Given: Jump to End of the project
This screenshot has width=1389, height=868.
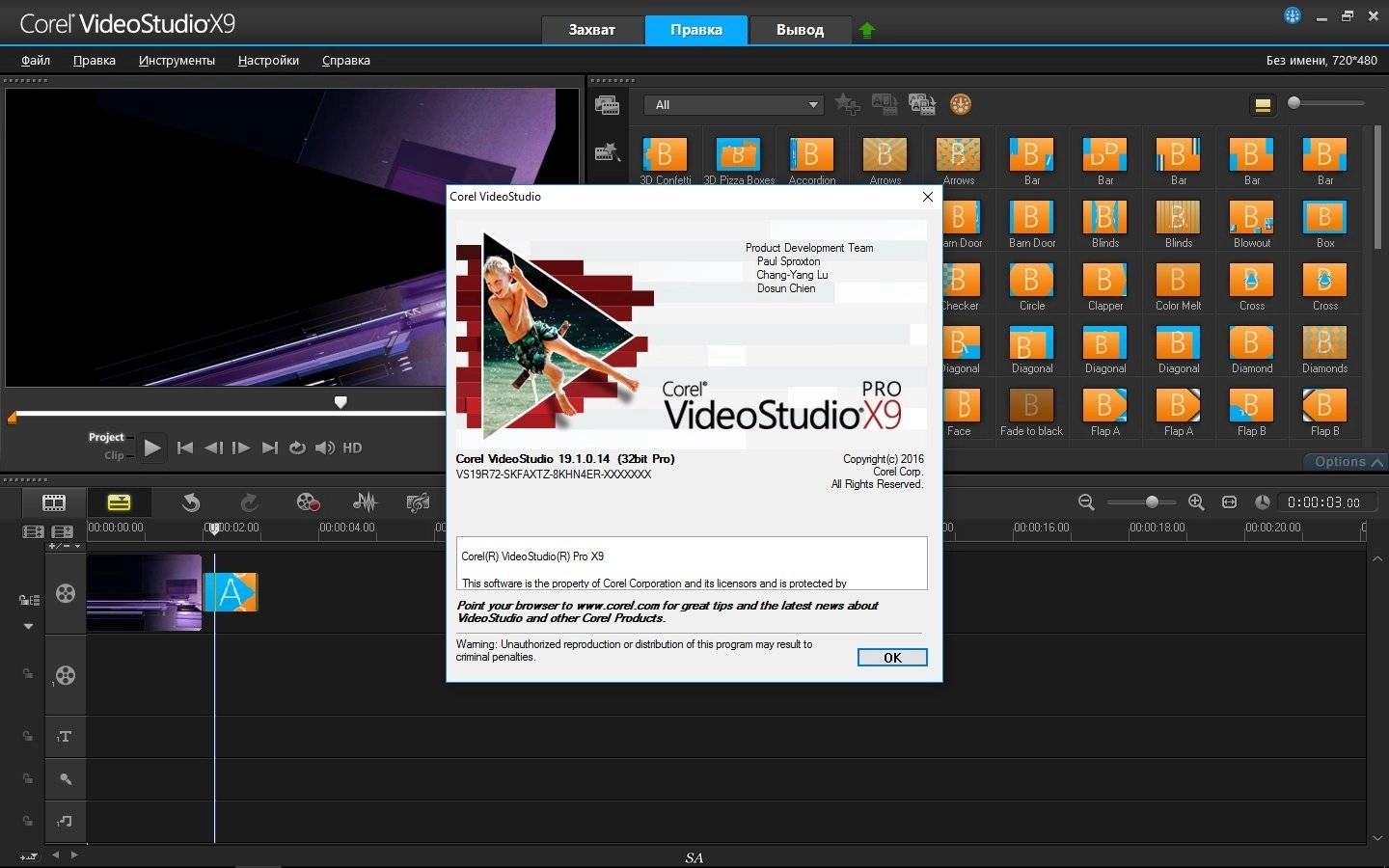Looking at the screenshot, I should (270, 448).
